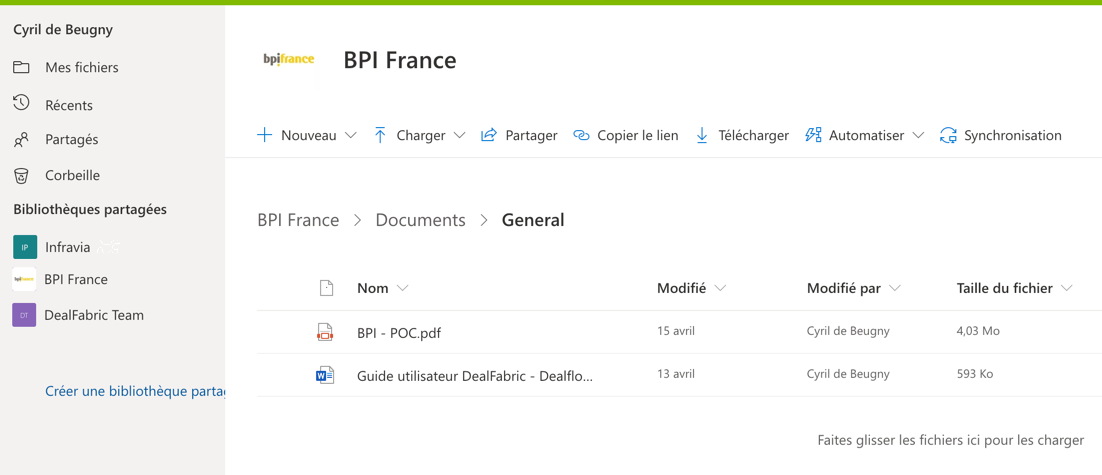
Task: Click the link icon beside Copier le lien
Action: pos(581,136)
